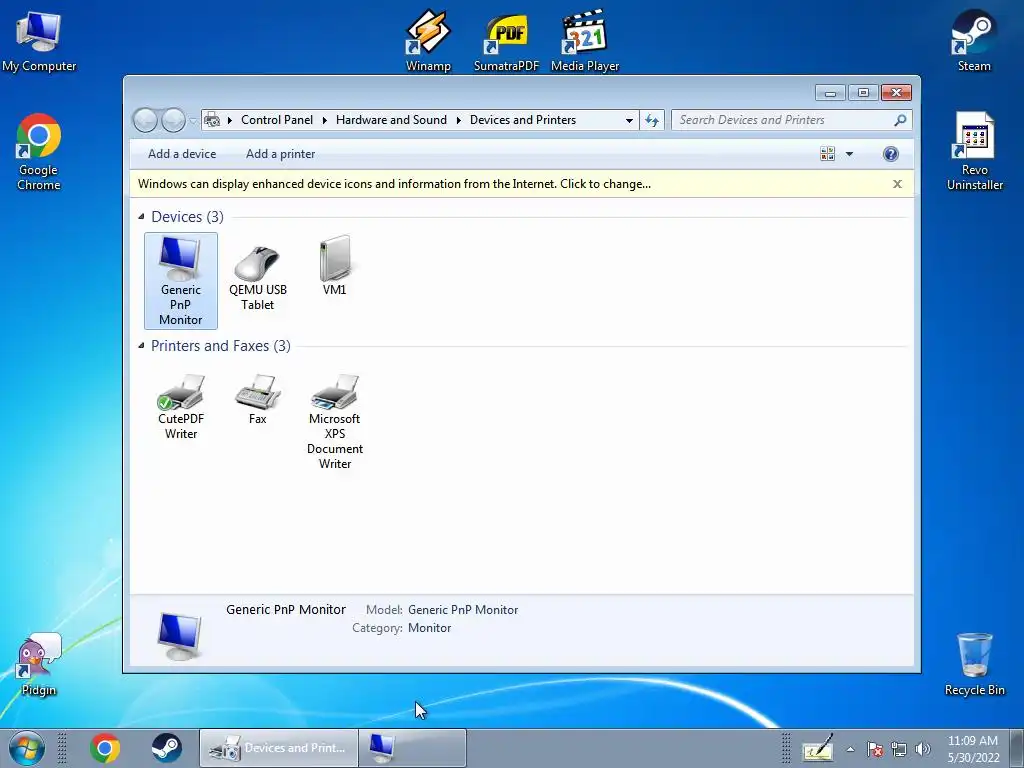Select Winamp desktop shortcut
The height and width of the screenshot is (768, 1024).
pos(428,40)
